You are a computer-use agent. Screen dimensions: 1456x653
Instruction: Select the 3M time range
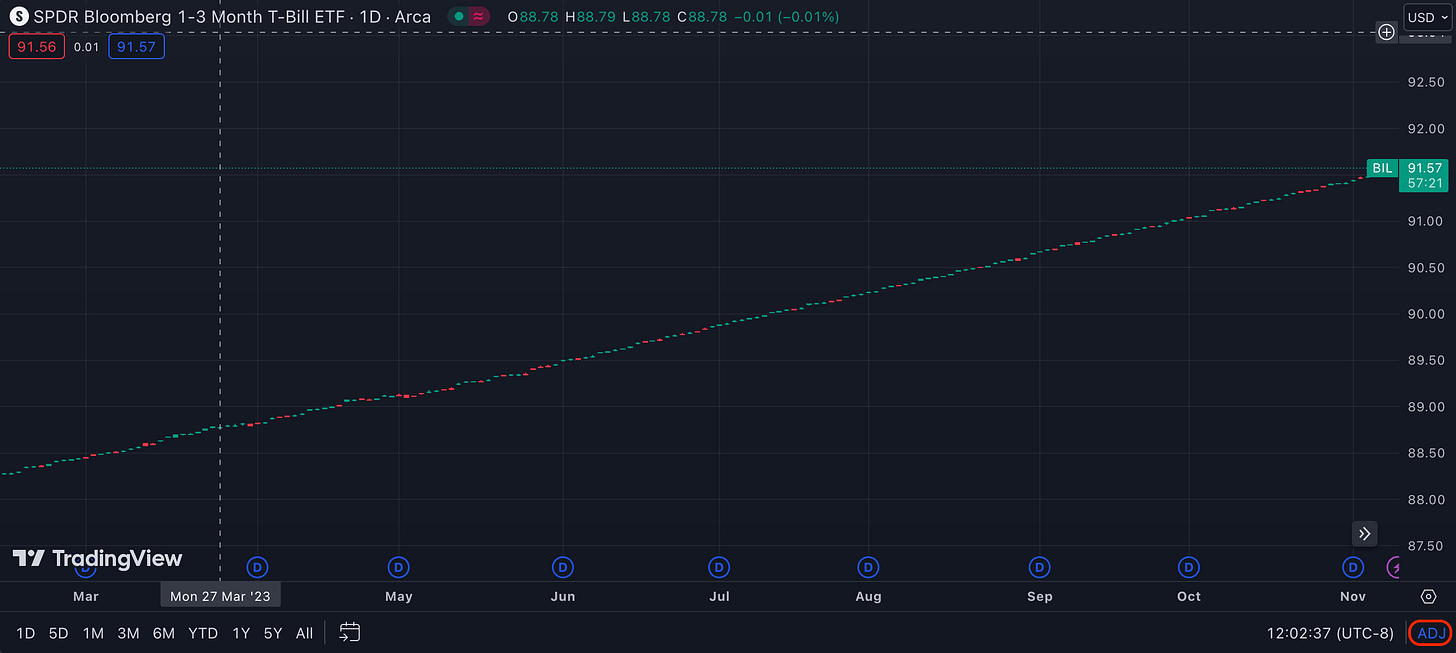pyautogui.click(x=128, y=633)
